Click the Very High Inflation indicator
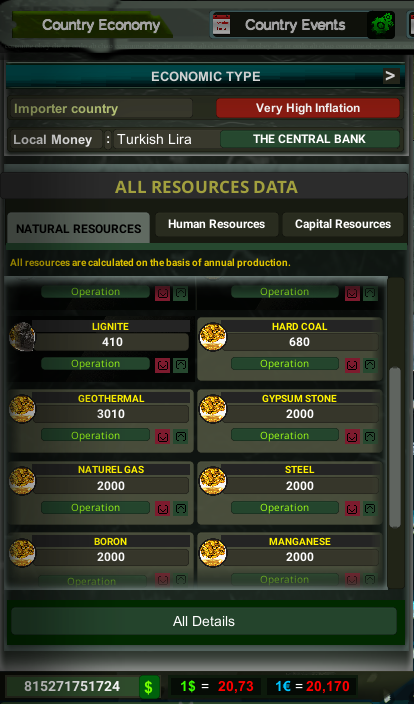This screenshot has height=704, width=414. pos(308,108)
